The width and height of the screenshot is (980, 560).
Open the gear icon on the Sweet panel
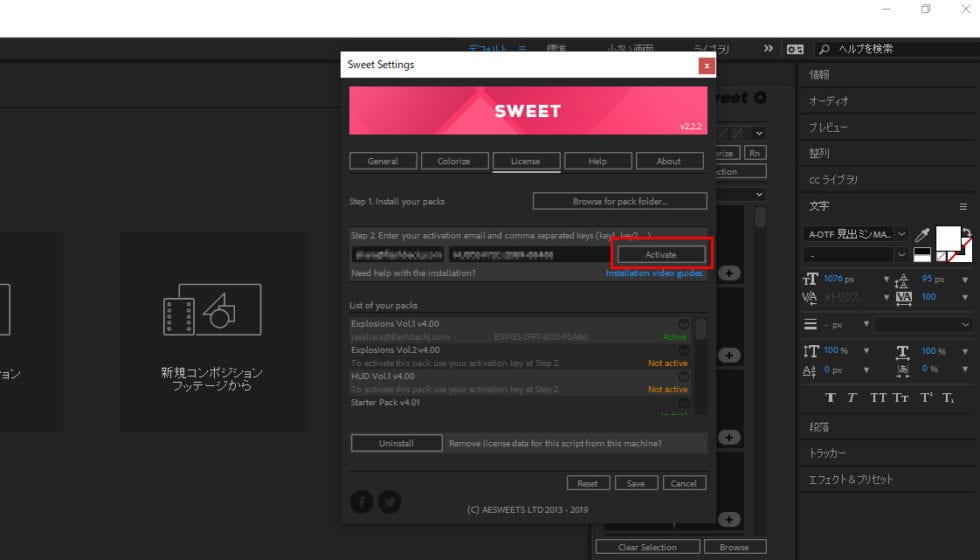760,98
